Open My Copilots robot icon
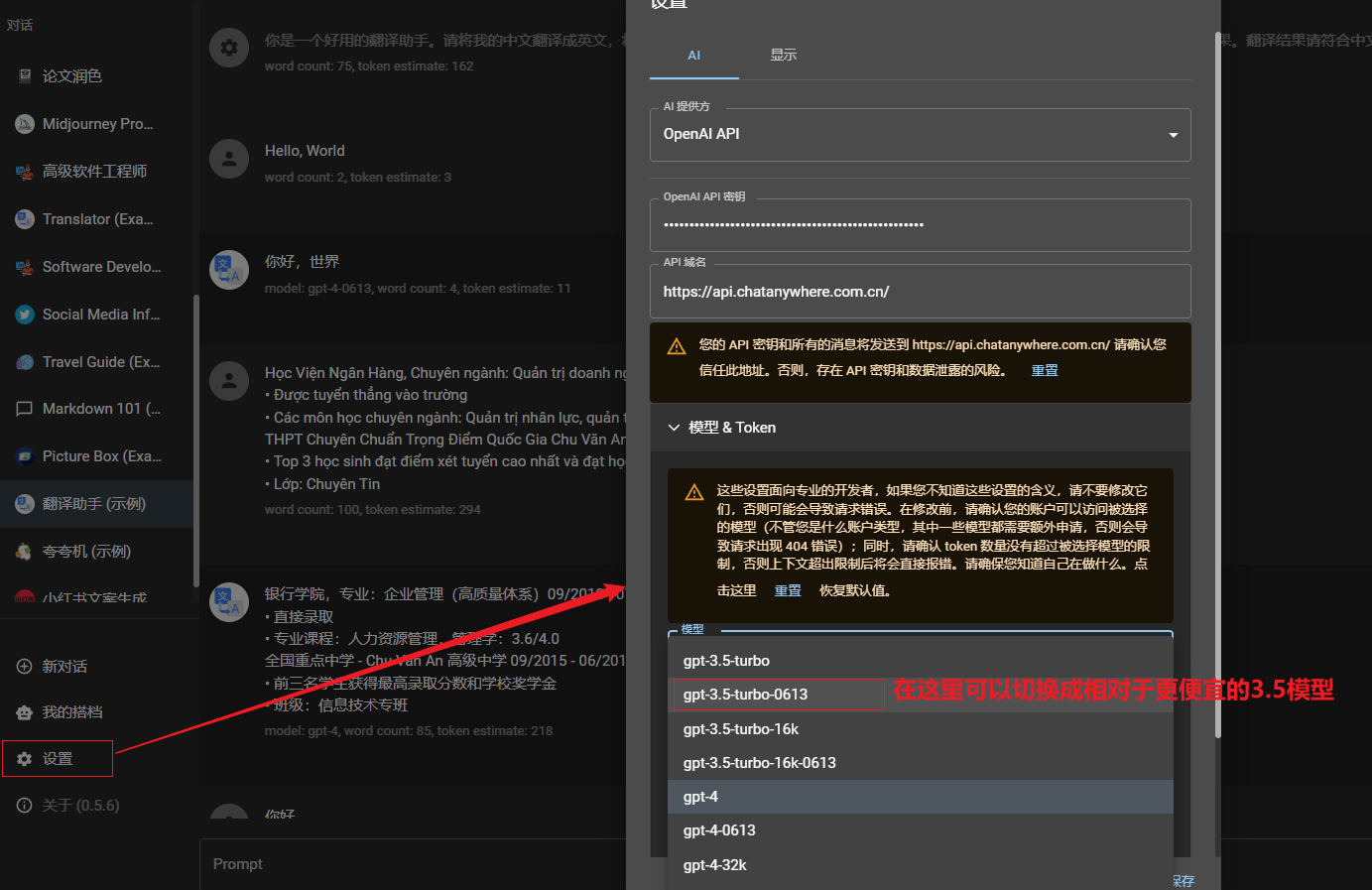Image resolution: width=1372 pixels, height=890 pixels. click(25, 712)
